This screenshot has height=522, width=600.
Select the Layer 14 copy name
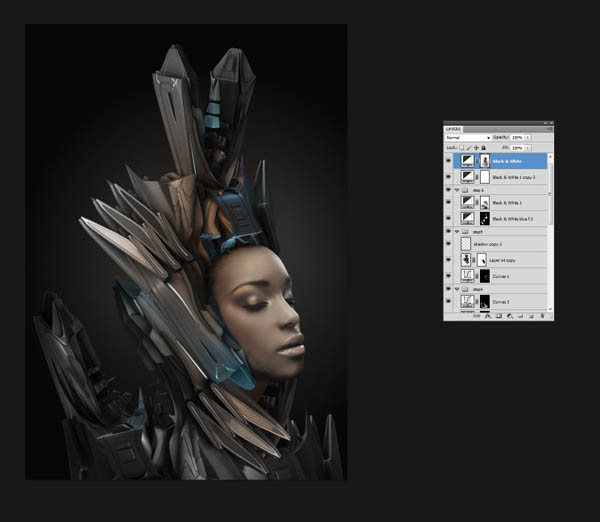coord(502,260)
